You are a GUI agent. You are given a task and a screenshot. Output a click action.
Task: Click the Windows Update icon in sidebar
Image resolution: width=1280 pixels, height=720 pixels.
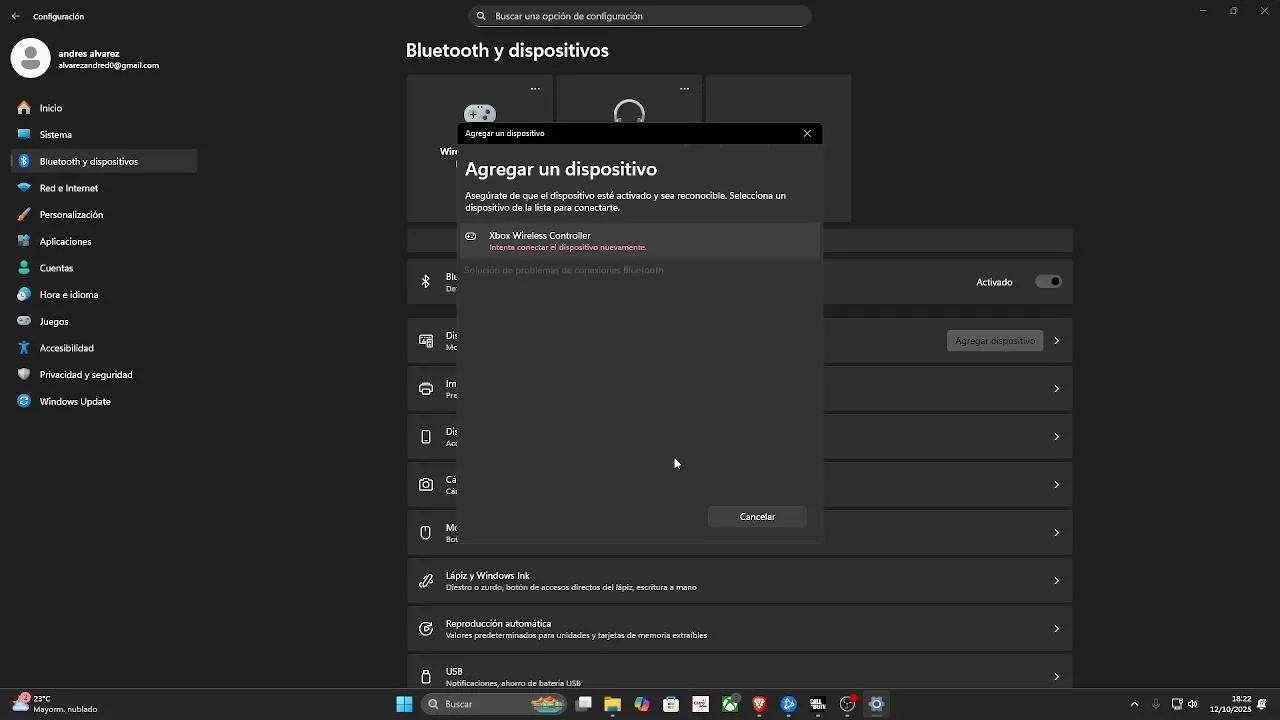24,401
